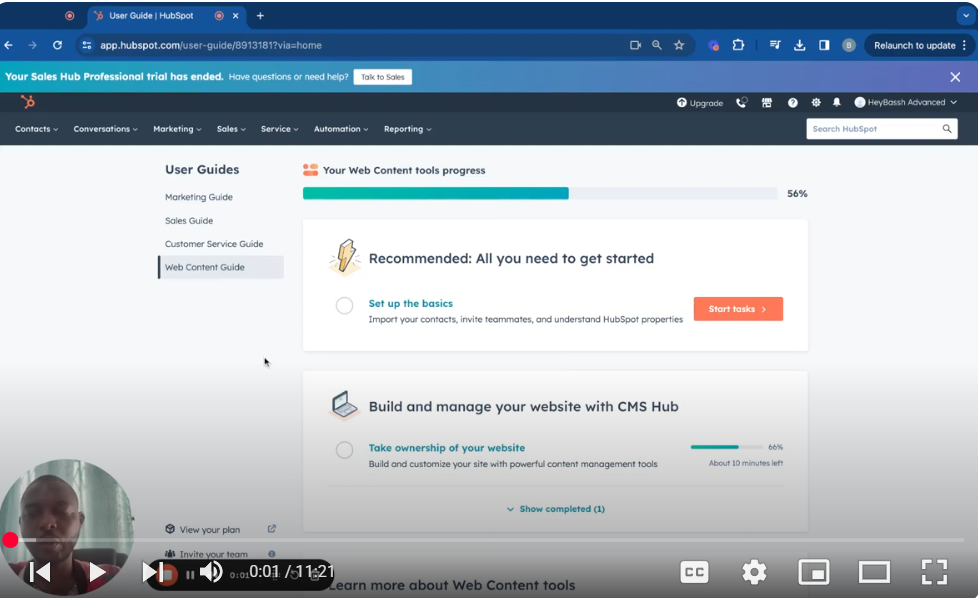Open the Automation dropdown menu
The height and width of the screenshot is (598, 978).
coord(341,129)
